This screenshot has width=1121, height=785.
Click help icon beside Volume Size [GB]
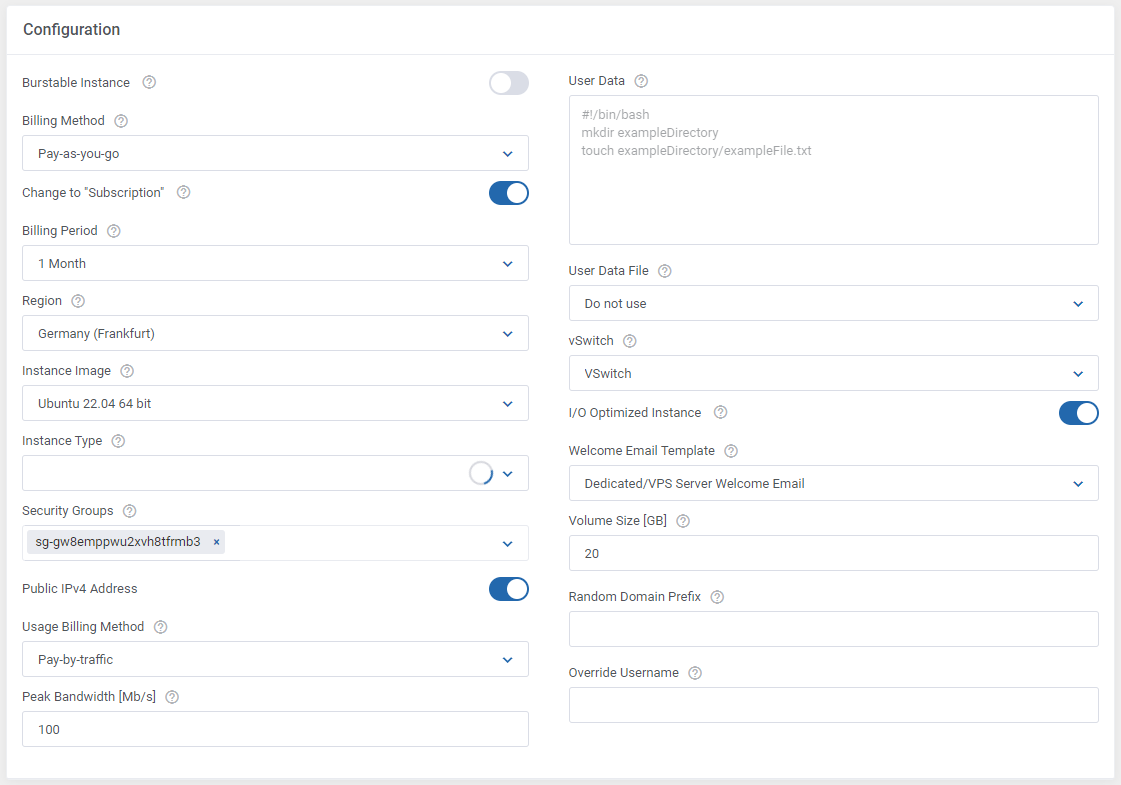[683, 521]
